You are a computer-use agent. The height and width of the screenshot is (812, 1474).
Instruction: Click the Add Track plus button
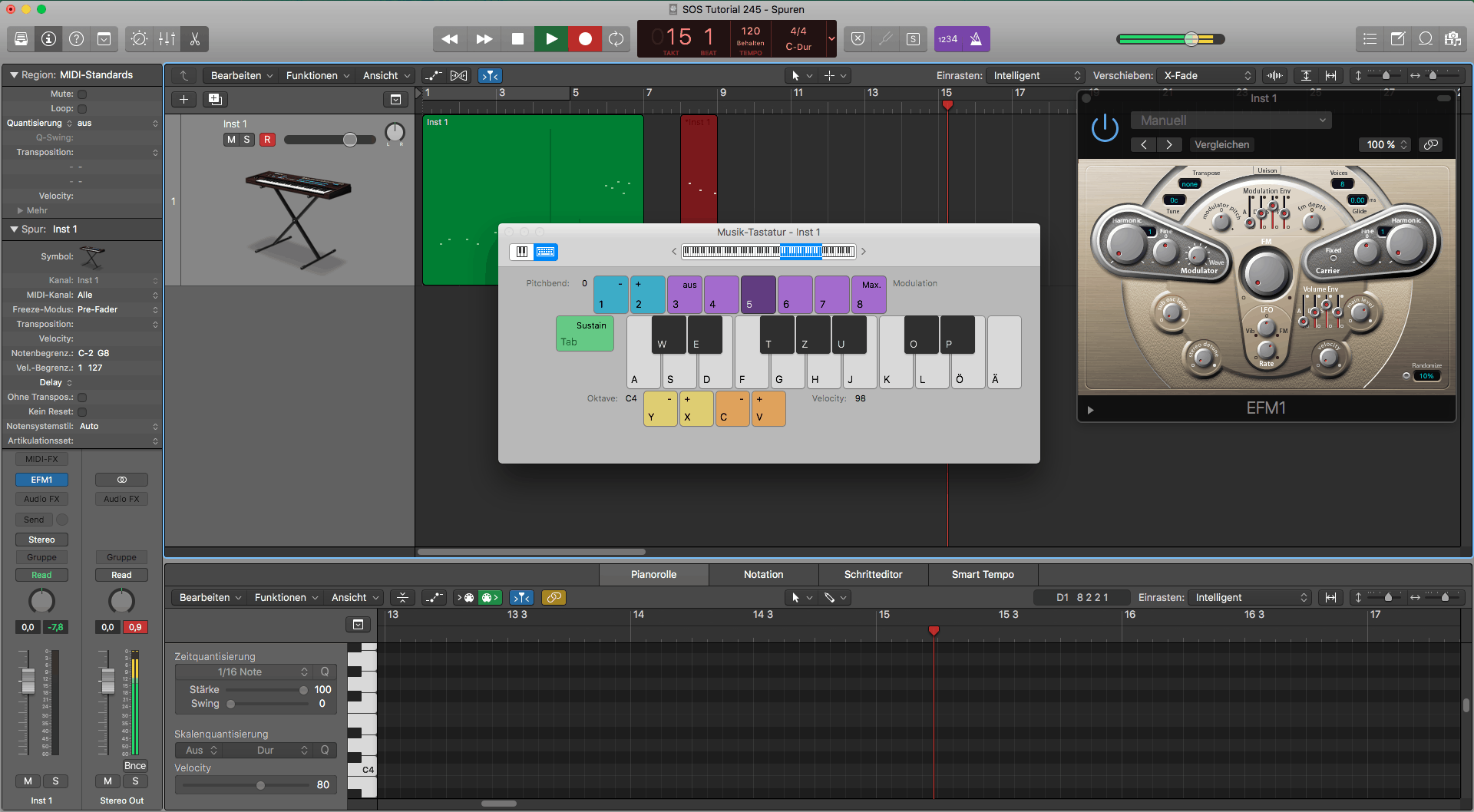(183, 99)
